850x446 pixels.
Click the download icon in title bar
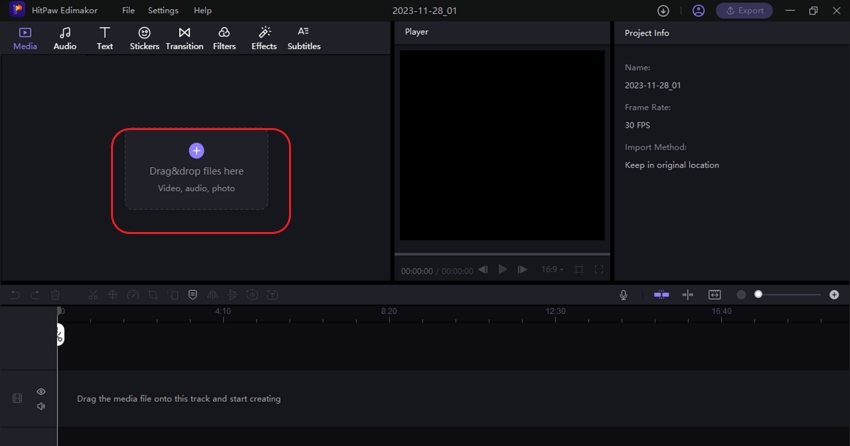pos(663,11)
